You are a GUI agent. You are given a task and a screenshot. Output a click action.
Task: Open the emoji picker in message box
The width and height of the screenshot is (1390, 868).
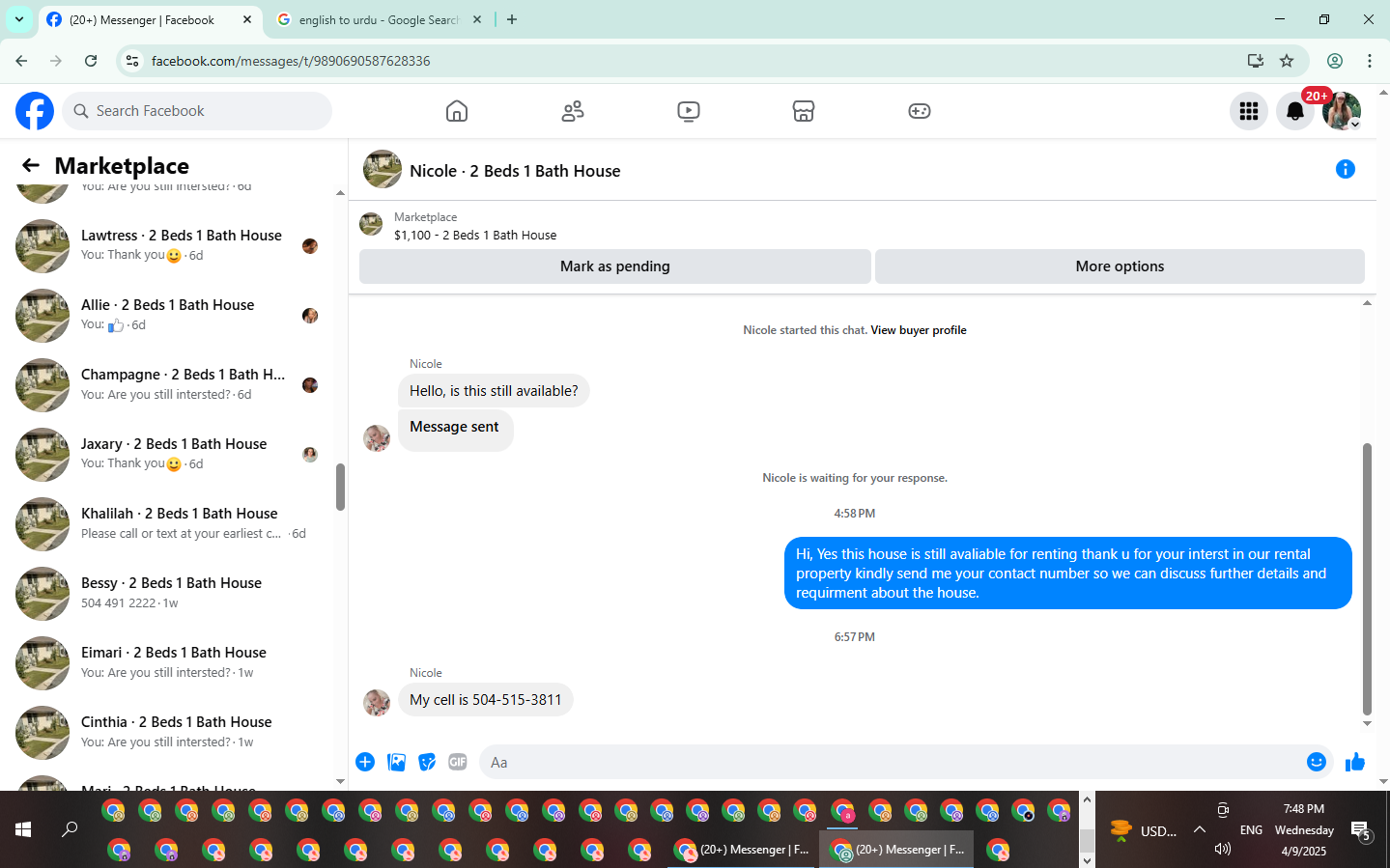(1317, 762)
